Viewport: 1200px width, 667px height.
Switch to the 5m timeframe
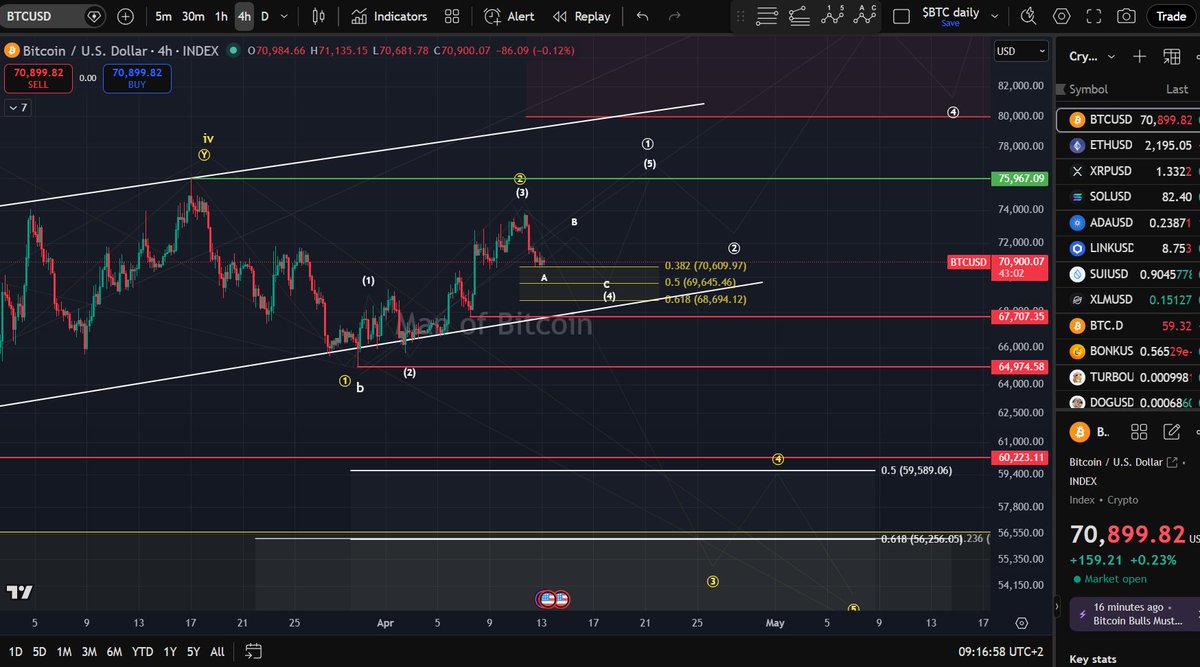pyautogui.click(x=163, y=17)
